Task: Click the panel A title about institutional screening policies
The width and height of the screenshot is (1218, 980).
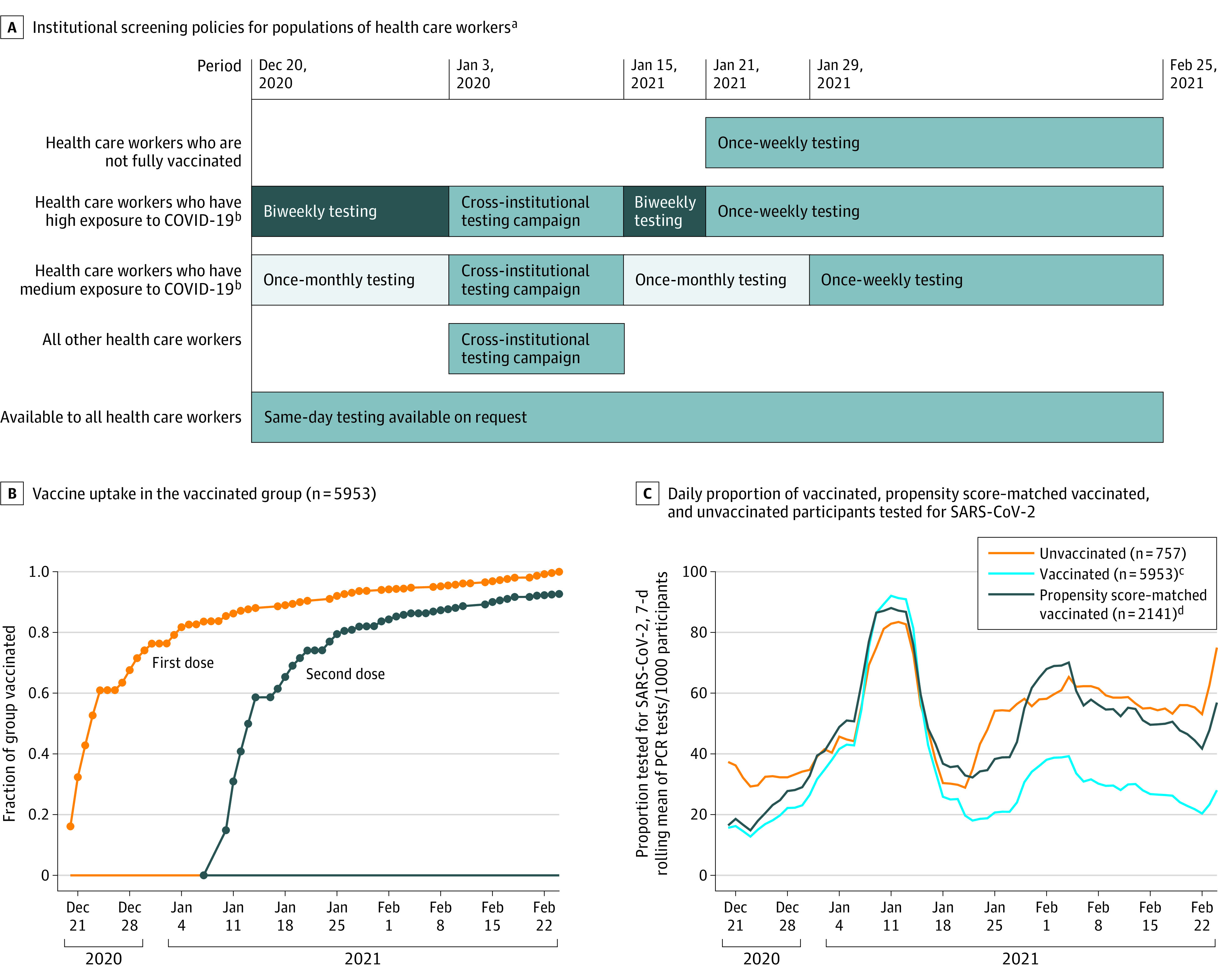Action: (x=275, y=27)
